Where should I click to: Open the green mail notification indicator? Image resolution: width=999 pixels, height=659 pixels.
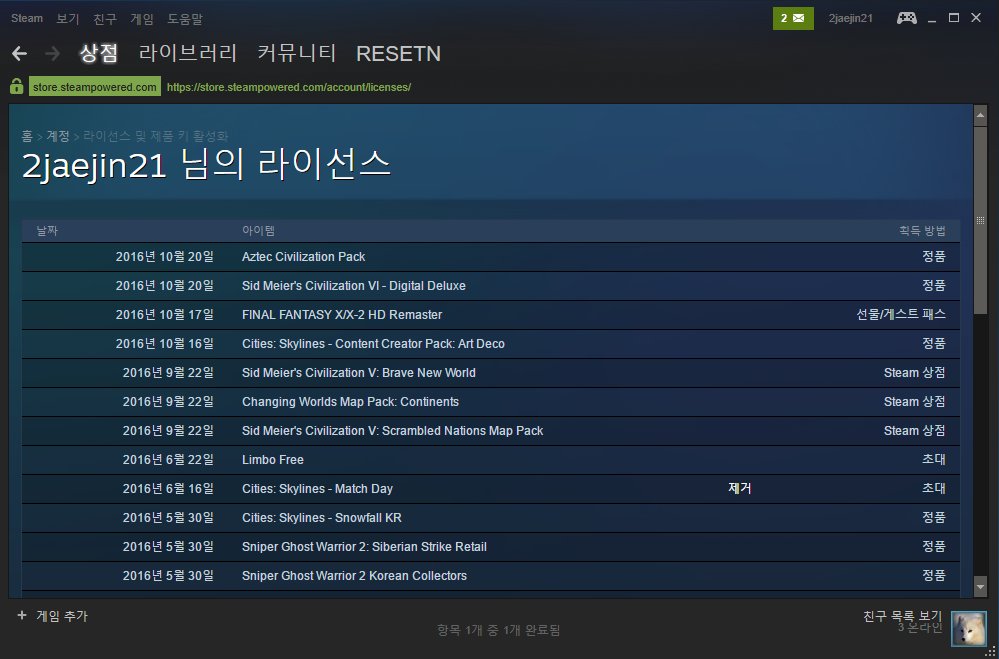(793, 18)
